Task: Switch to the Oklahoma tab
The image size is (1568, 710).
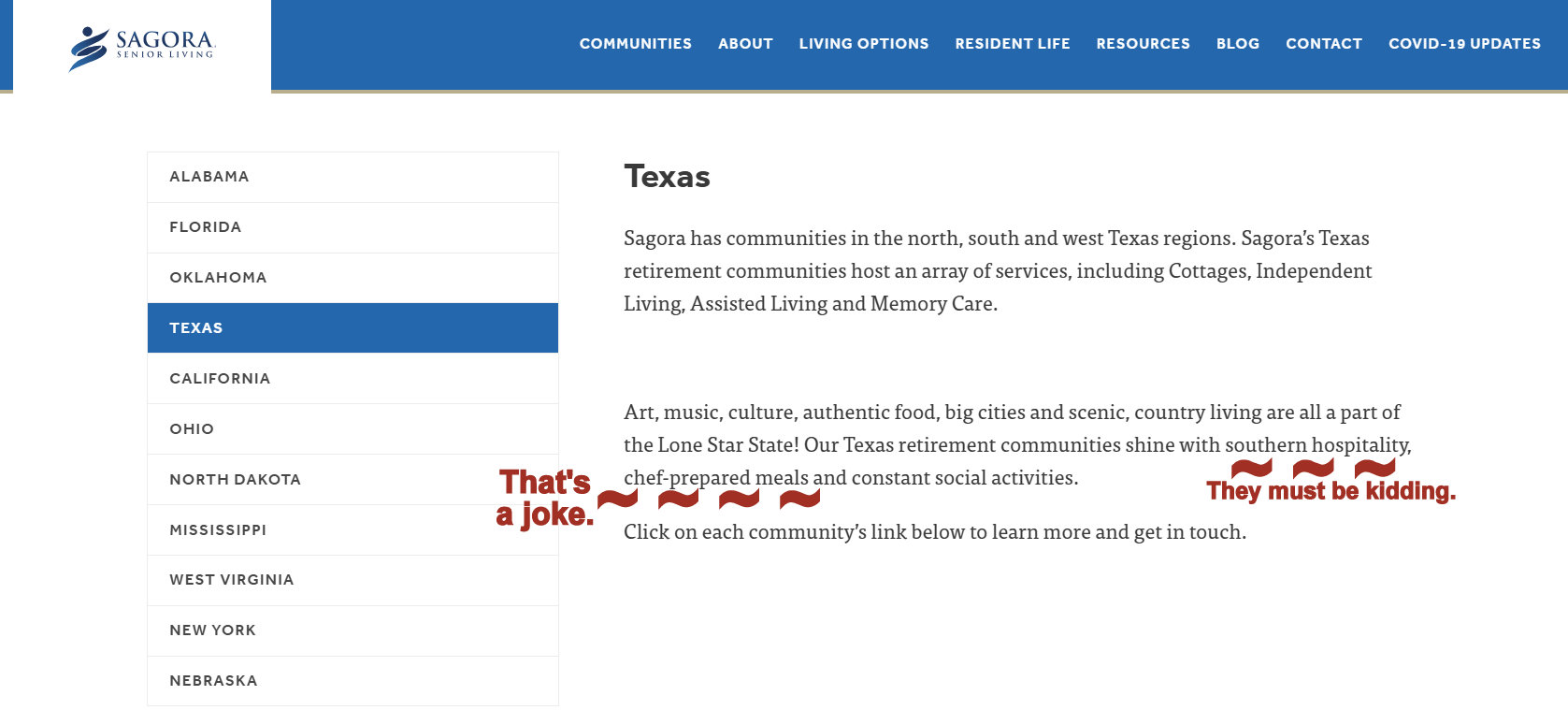Action: click(x=352, y=278)
